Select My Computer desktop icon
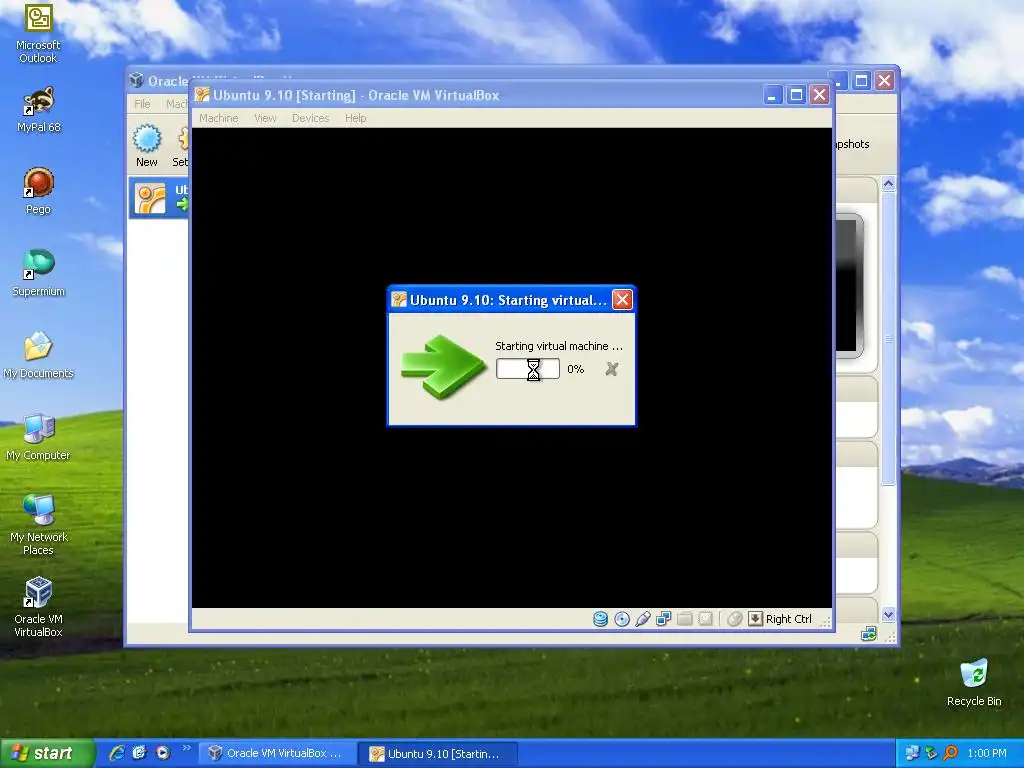 coord(38,437)
